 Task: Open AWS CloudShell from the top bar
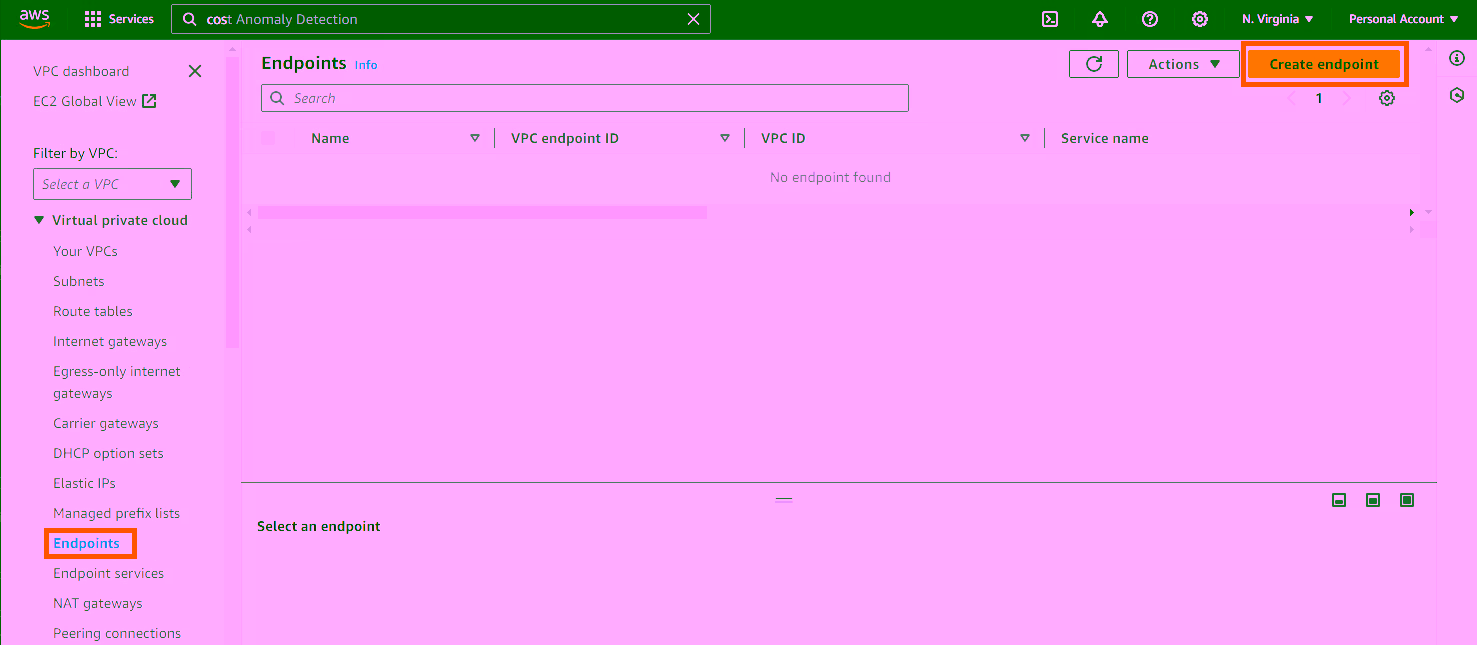pos(1049,19)
